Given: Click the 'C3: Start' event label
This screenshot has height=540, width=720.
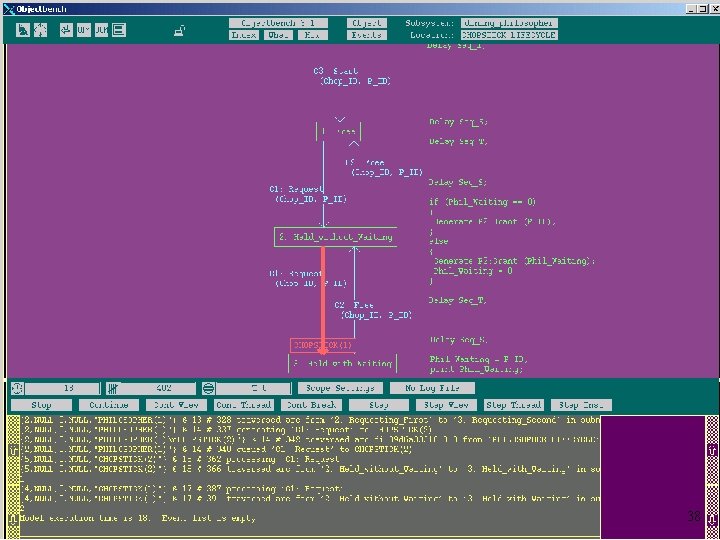Looking at the screenshot, I should tap(336, 71).
